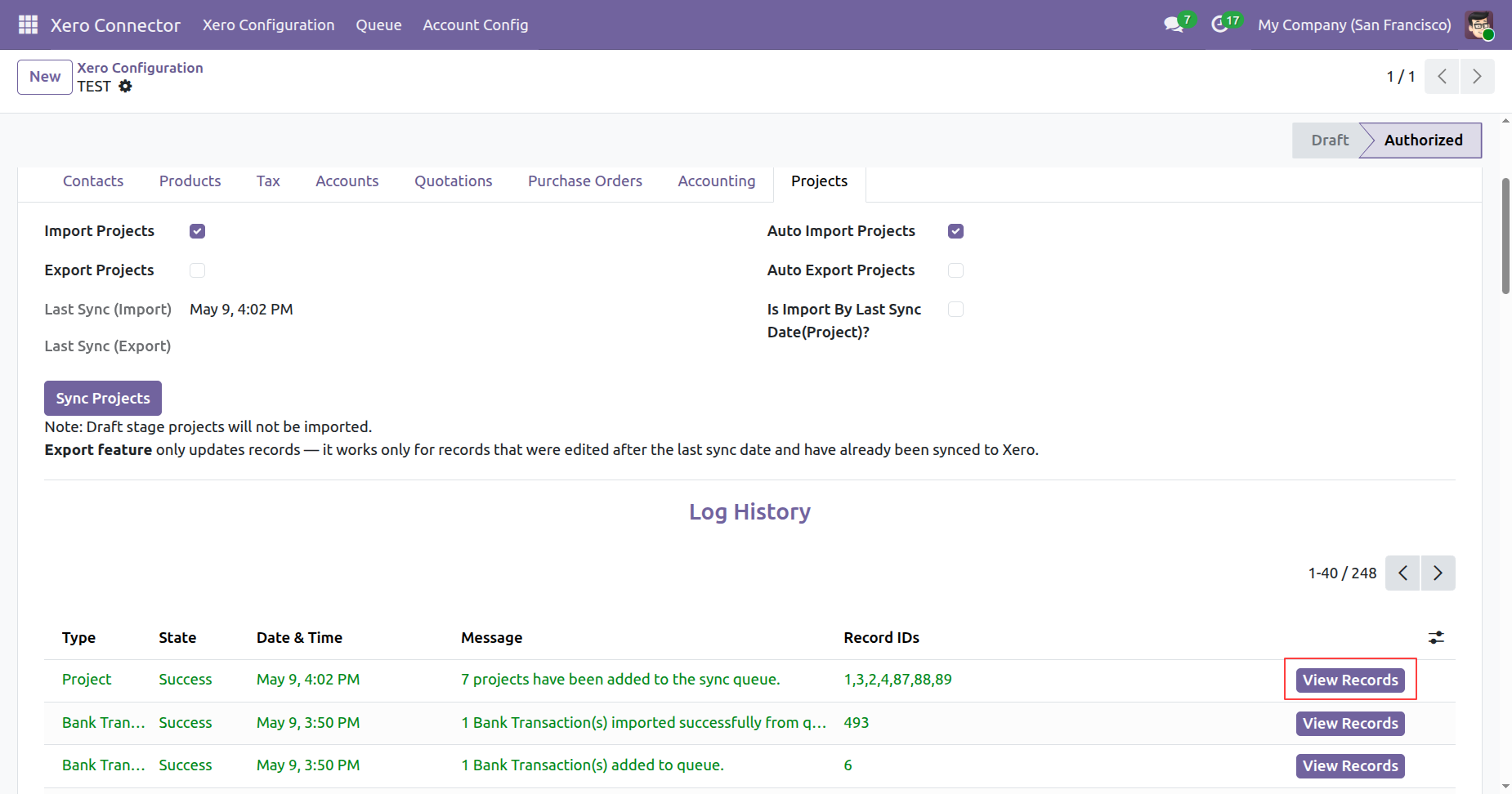Click the Message column header
This screenshot has width=1512, height=794.
(491, 638)
